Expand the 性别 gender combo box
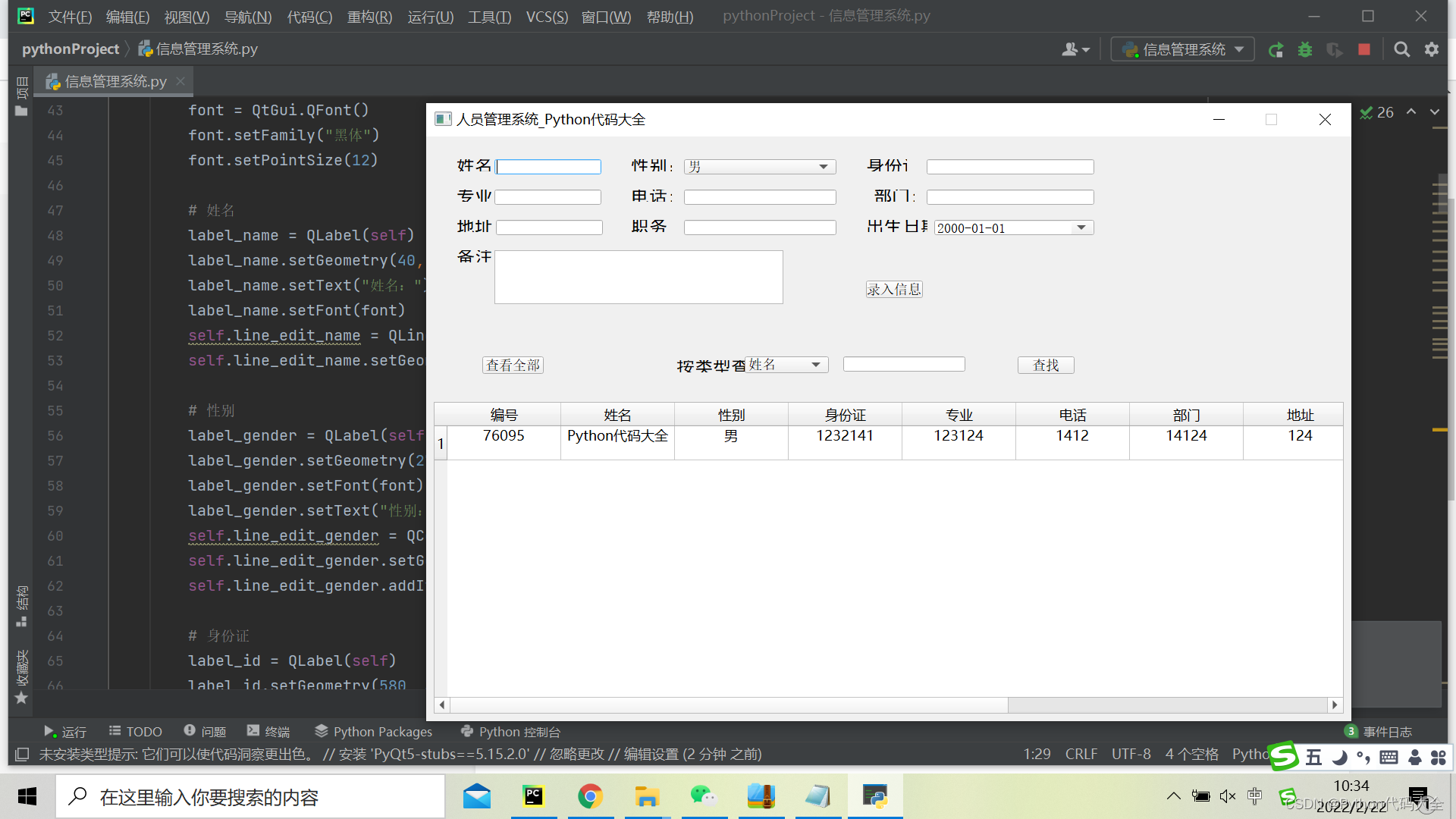Viewport: 1456px width, 819px height. coord(759,167)
